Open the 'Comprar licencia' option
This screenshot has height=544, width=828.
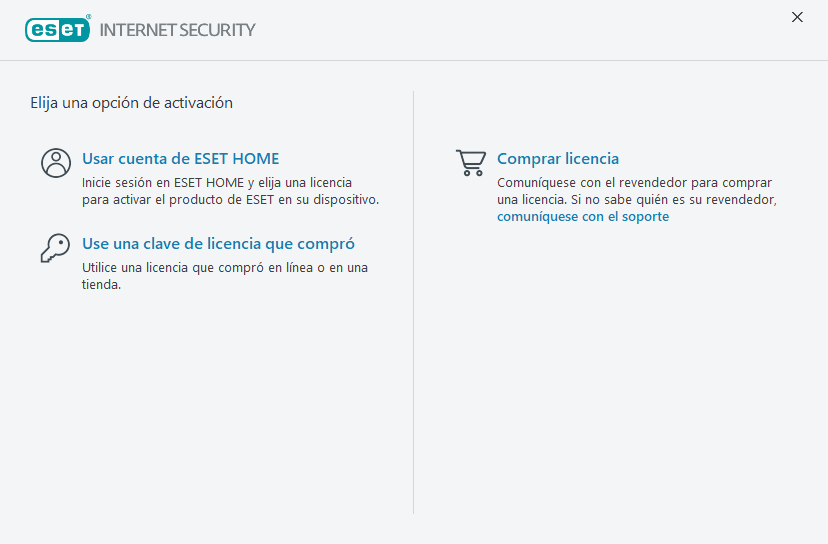click(558, 159)
